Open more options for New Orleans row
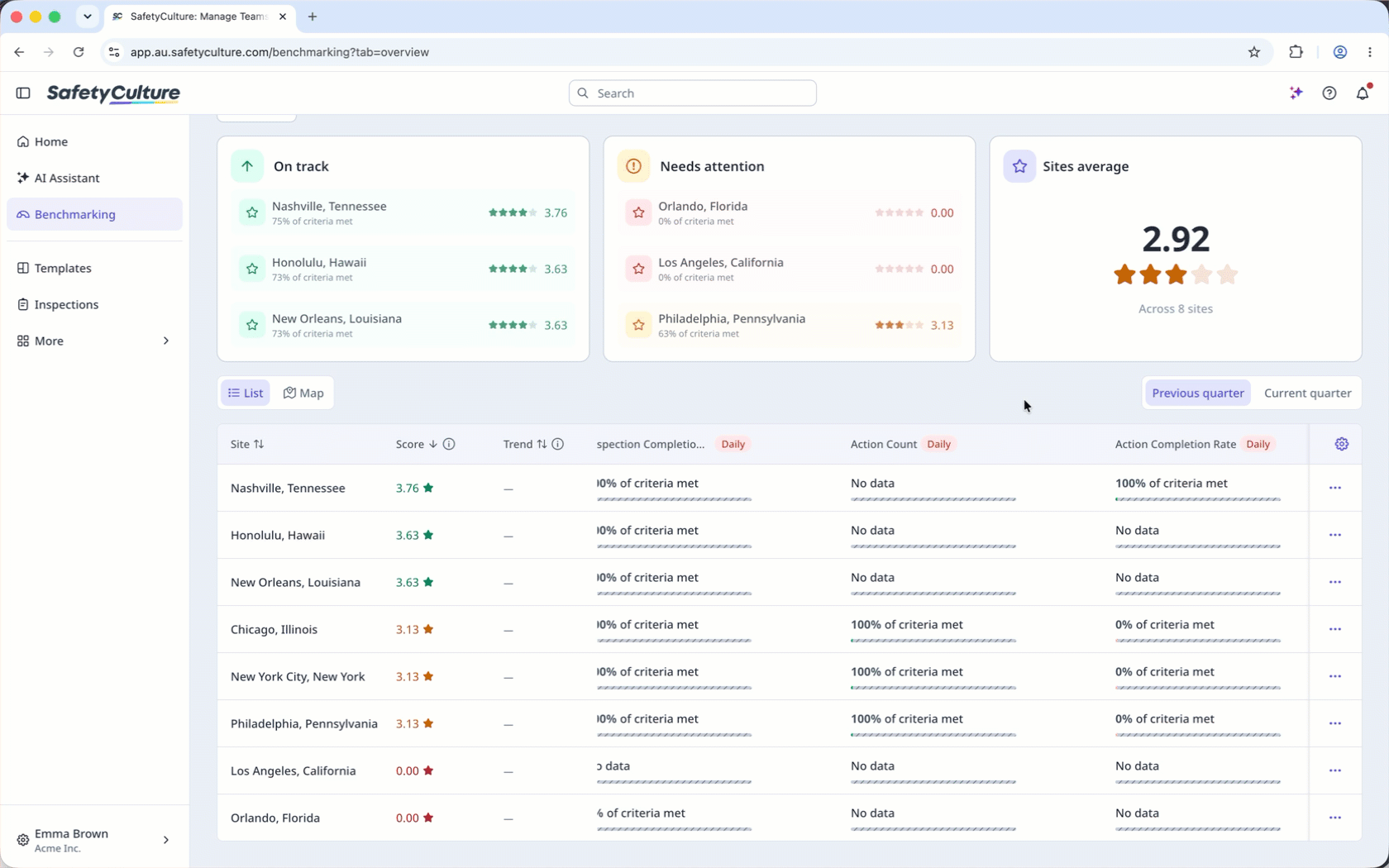Screen dimensions: 1389x868 [x=1335, y=582]
